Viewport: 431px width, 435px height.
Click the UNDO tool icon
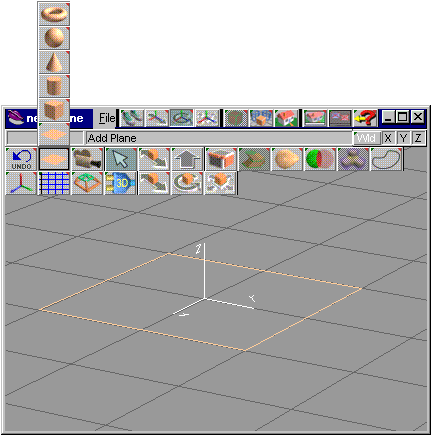[x=21, y=159]
